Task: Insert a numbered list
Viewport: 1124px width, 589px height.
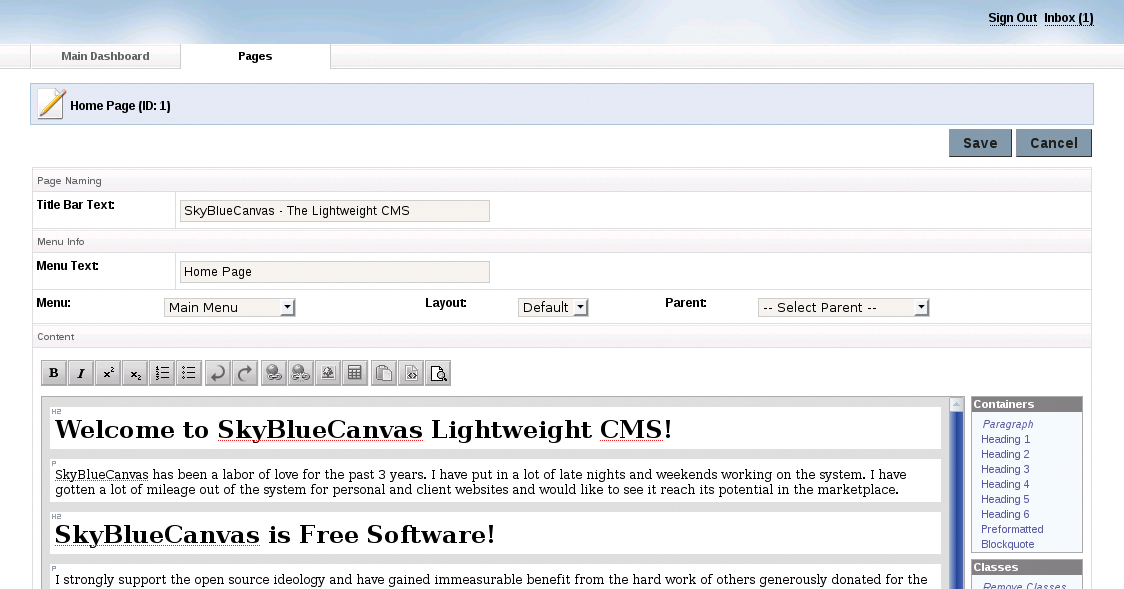Action: coord(162,373)
